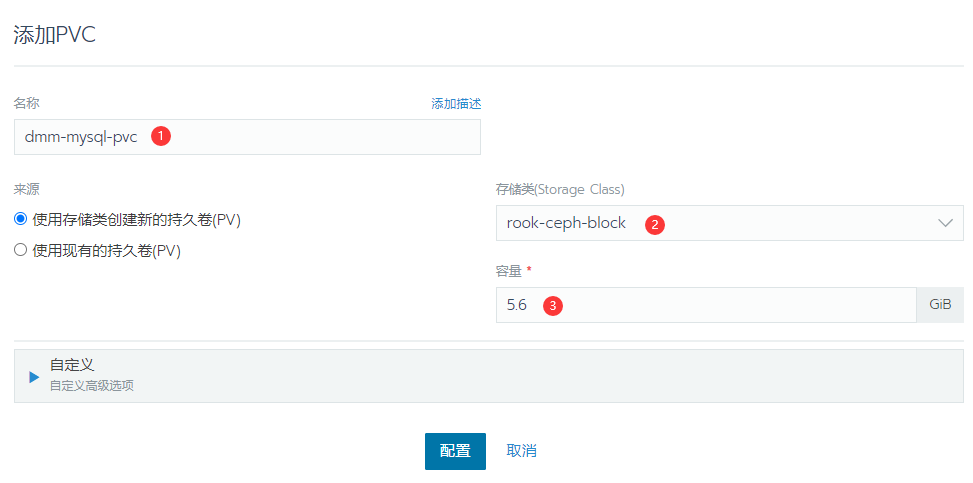This screenshot has width=973, height=483.
Task: Click the 添加描述 link
Action: (456, 104)
